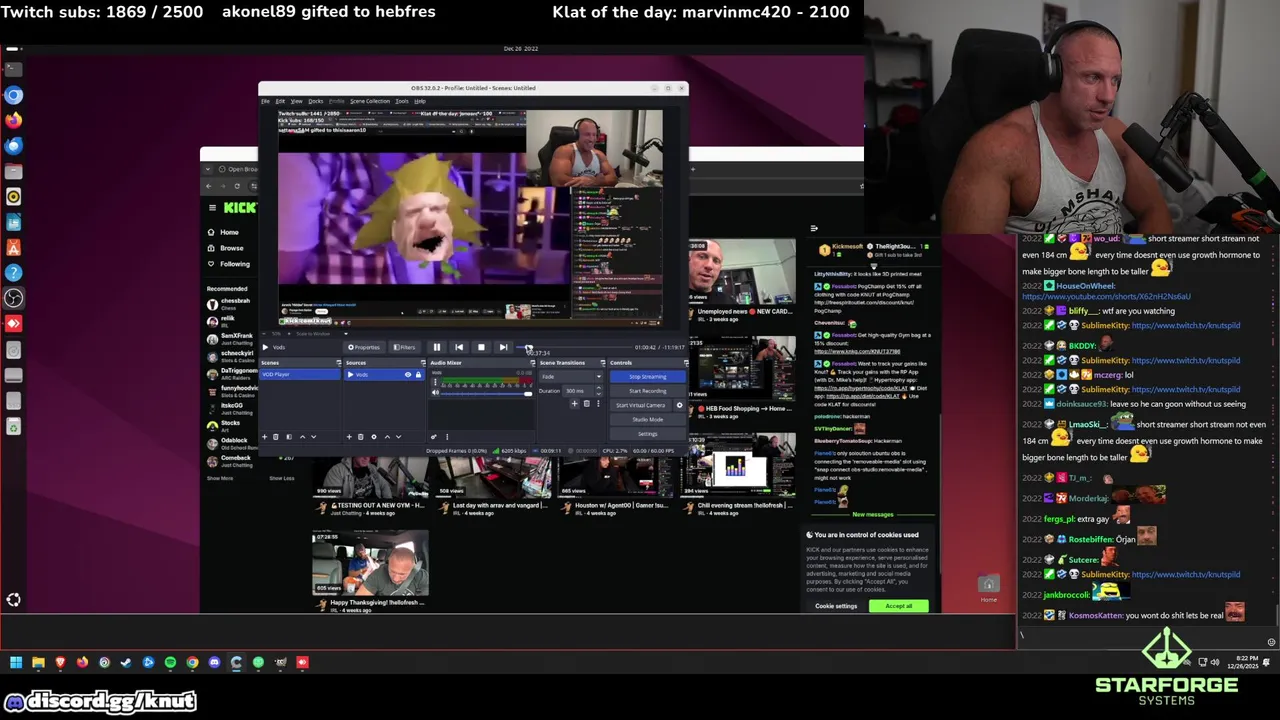The image size is (1280, 720).
Task: Open Vods mixer options three-dot menu
Action: (435, 382)
